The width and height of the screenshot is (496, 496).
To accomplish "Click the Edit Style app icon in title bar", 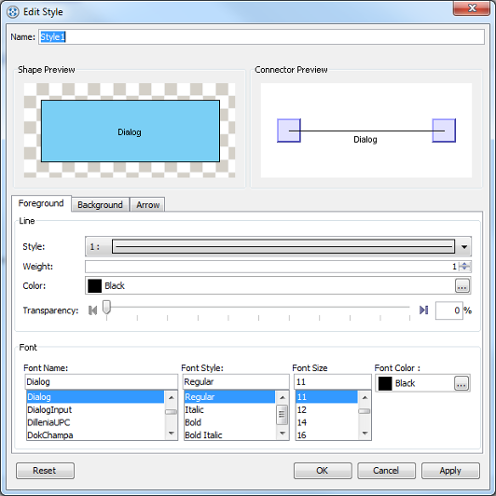I will click(x=12, y=12).
